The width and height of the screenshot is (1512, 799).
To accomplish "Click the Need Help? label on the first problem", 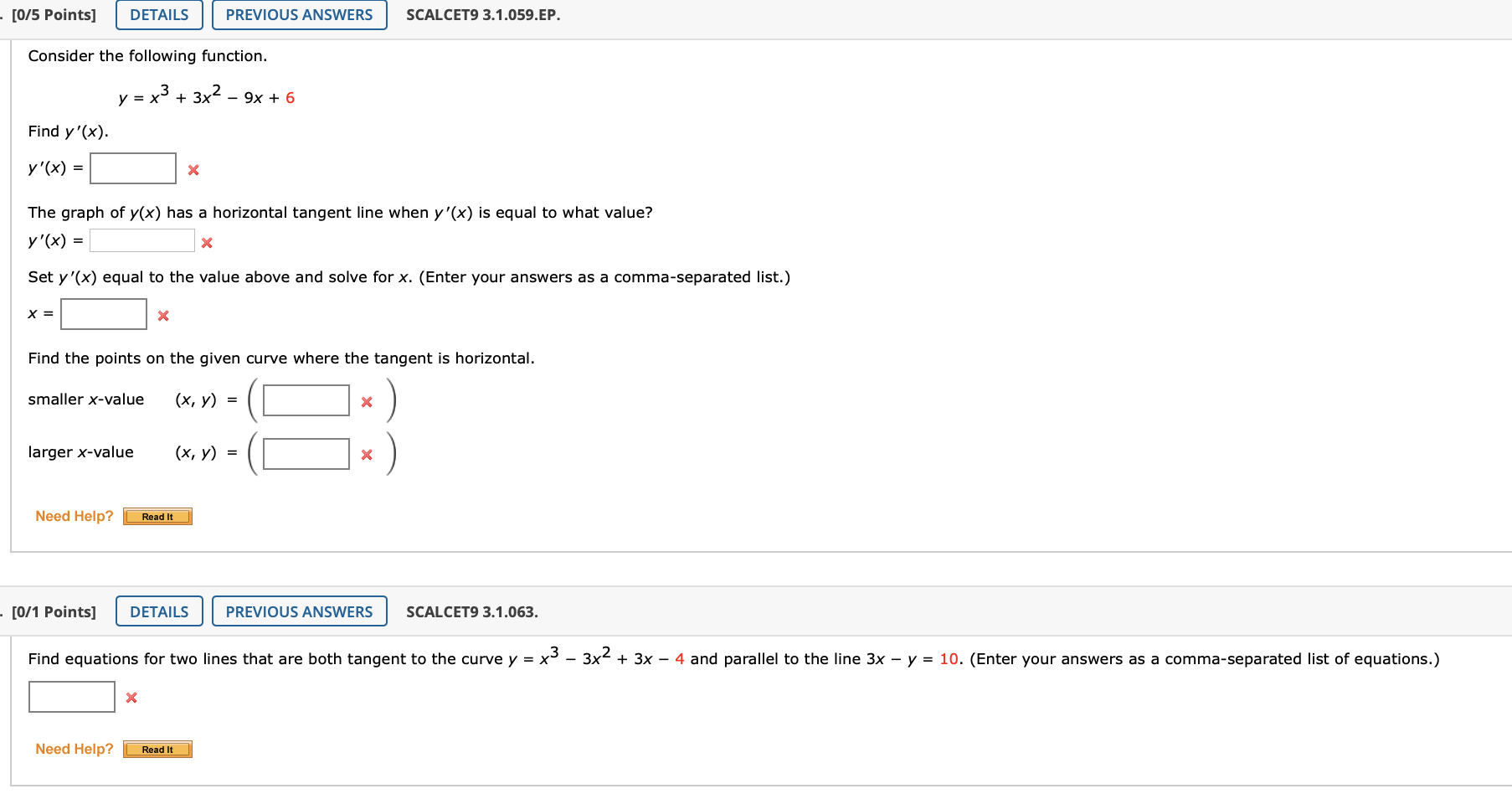I will click(x=73, y=516).
